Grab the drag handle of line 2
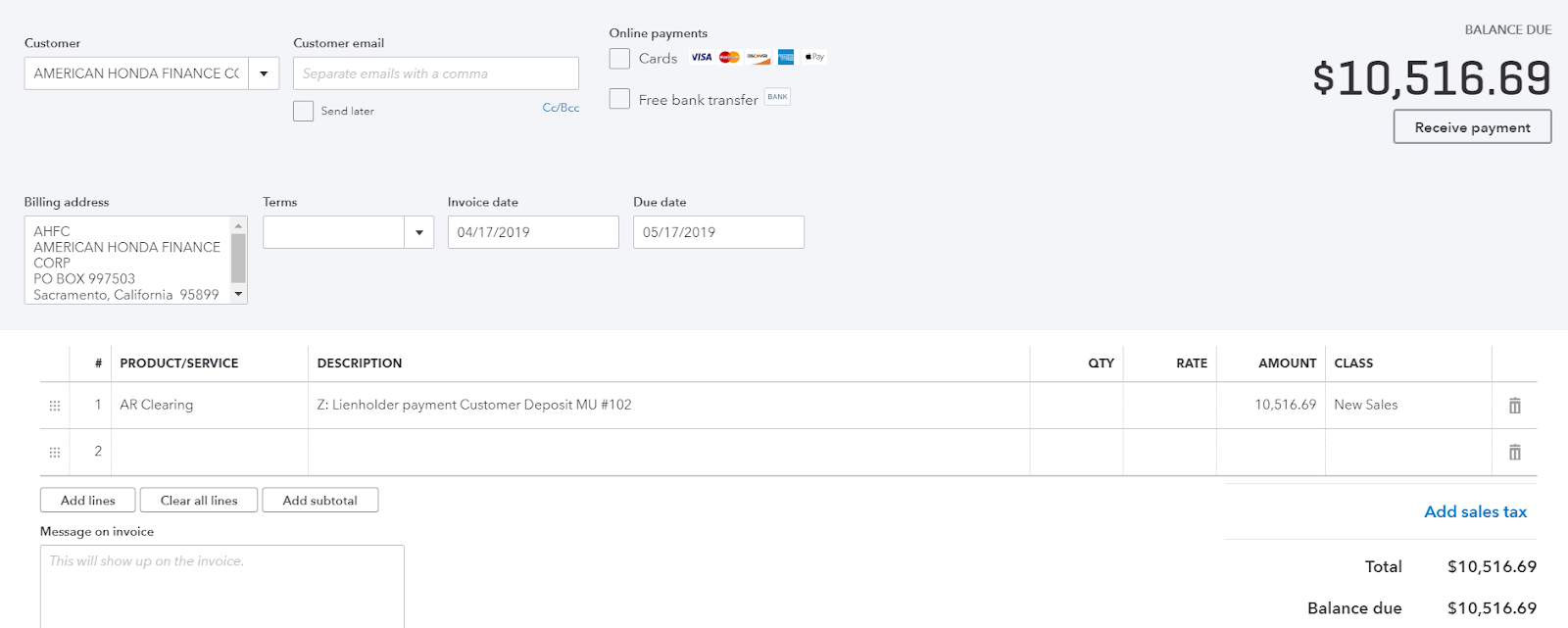The image size is (1568, 628). 55,453
